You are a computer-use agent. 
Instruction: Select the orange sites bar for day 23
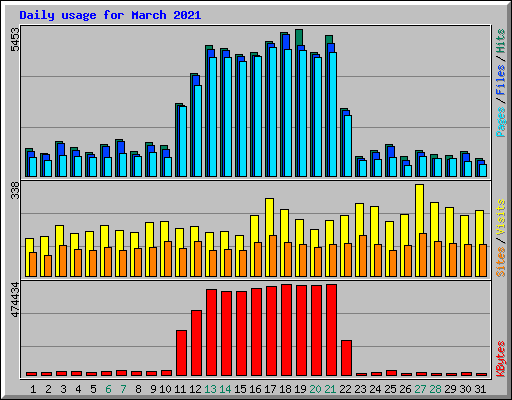point(363,256)
